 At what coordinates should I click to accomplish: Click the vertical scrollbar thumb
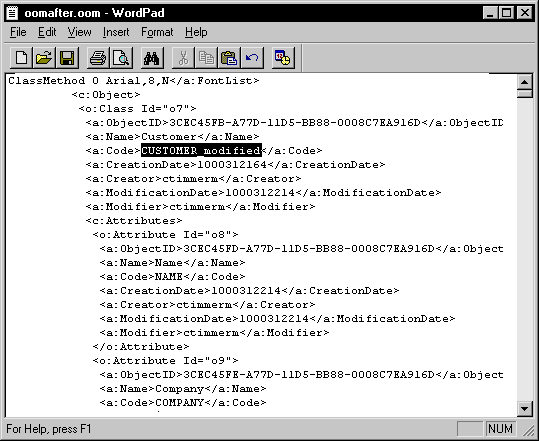click(525, 93)
